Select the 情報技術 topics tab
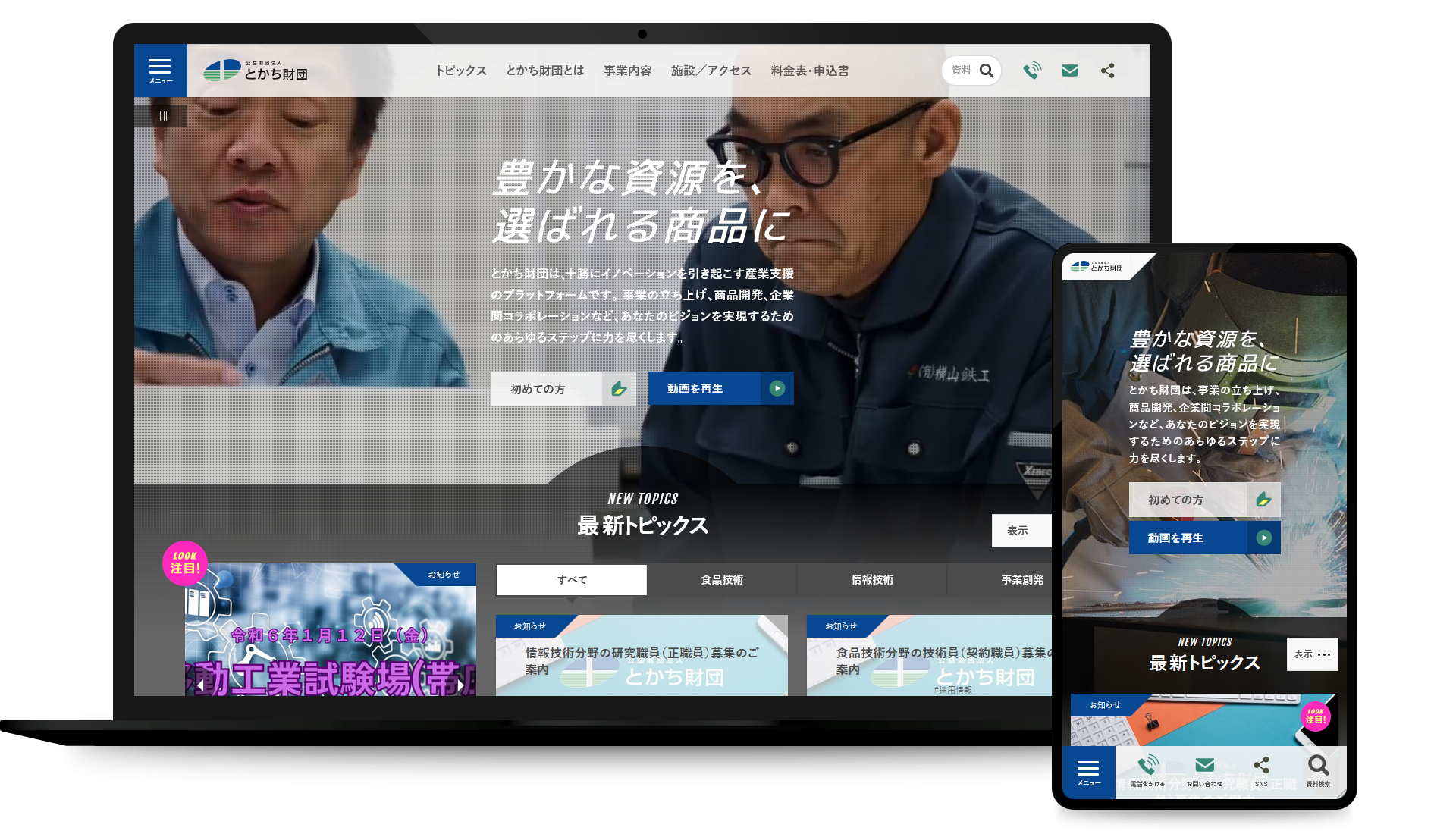1456x834 pixels. click(872, 580)
